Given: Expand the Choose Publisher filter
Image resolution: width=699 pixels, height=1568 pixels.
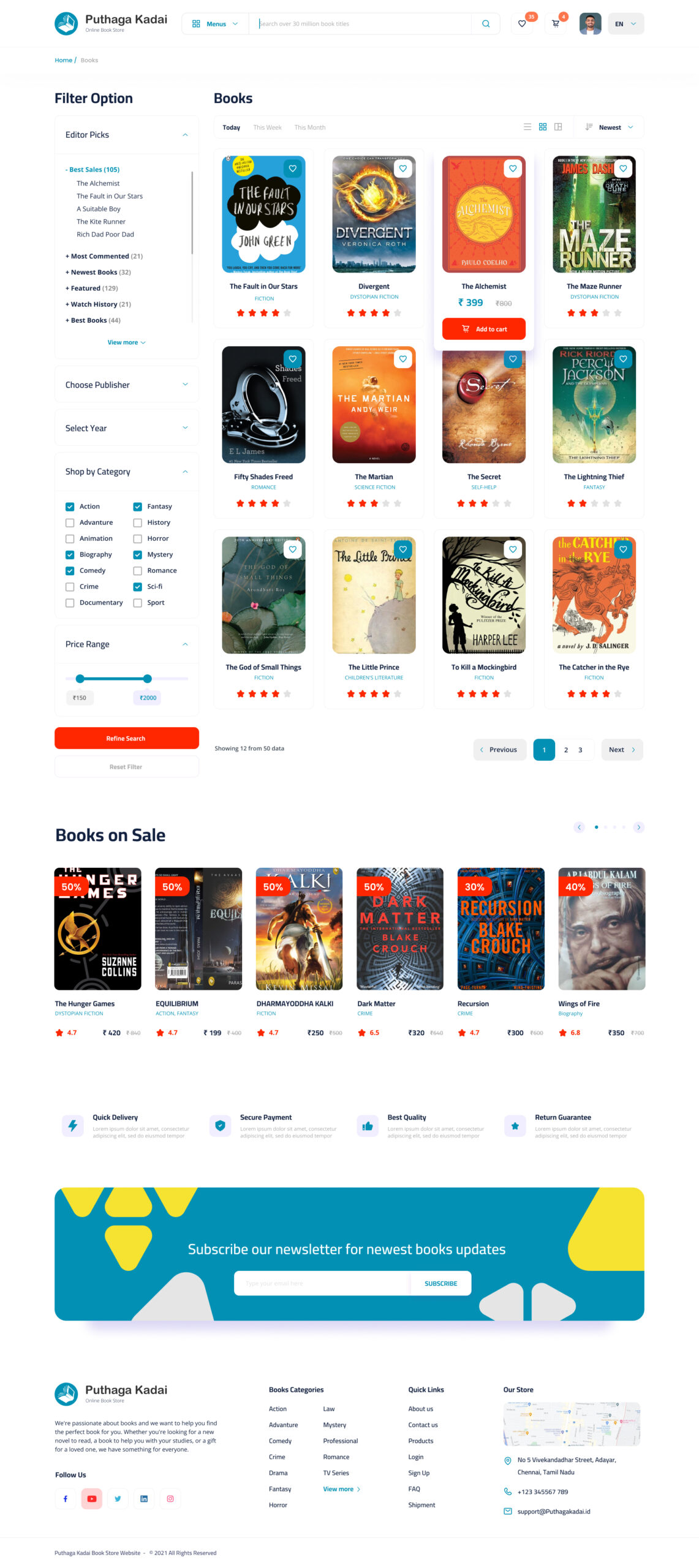Looking at the screenshot, I should tap(127, 384).
